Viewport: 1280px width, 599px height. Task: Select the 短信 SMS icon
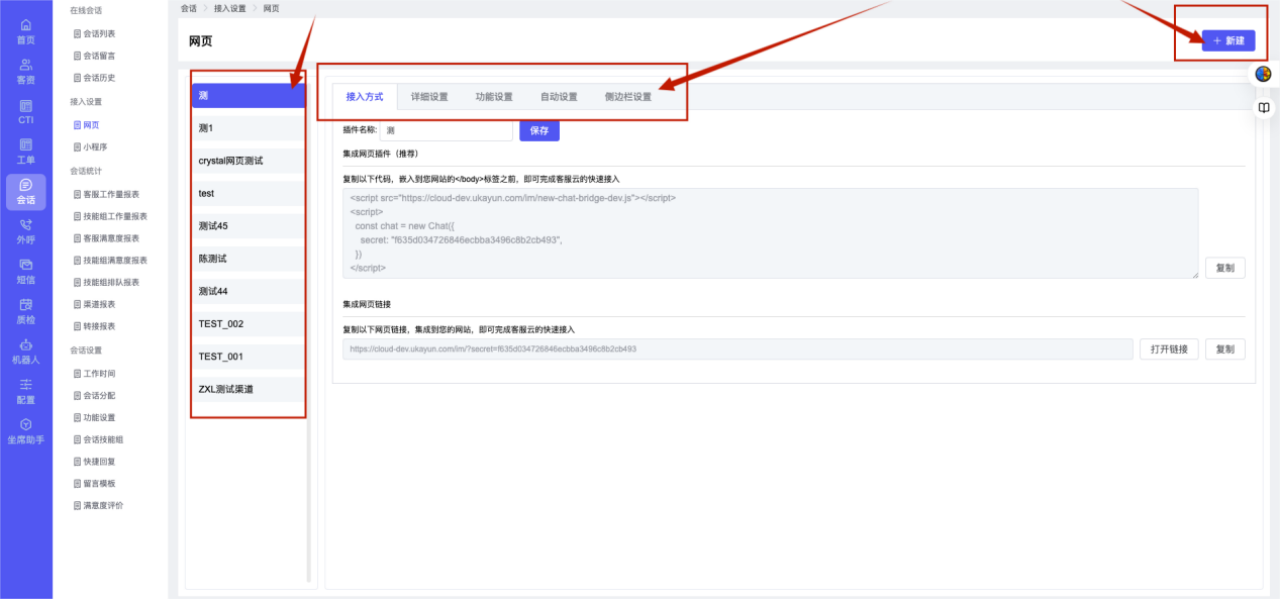[x=26, y=271]
